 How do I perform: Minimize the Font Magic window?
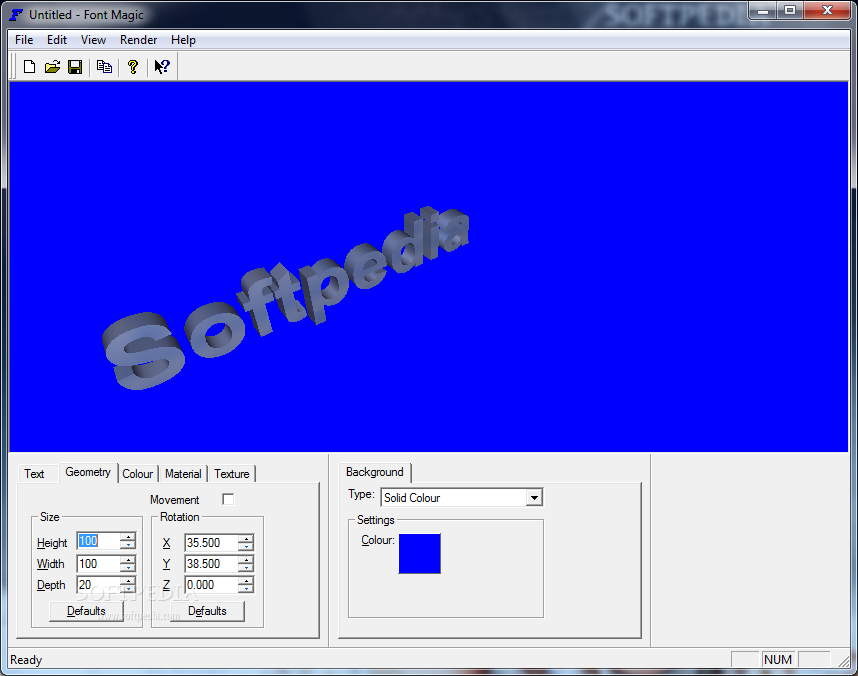point(763,10)
